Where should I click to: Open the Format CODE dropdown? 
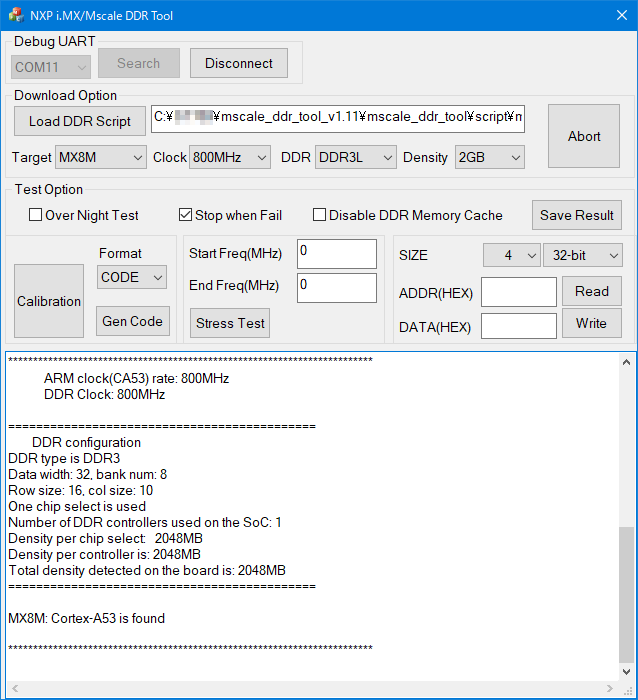point(132,277)
